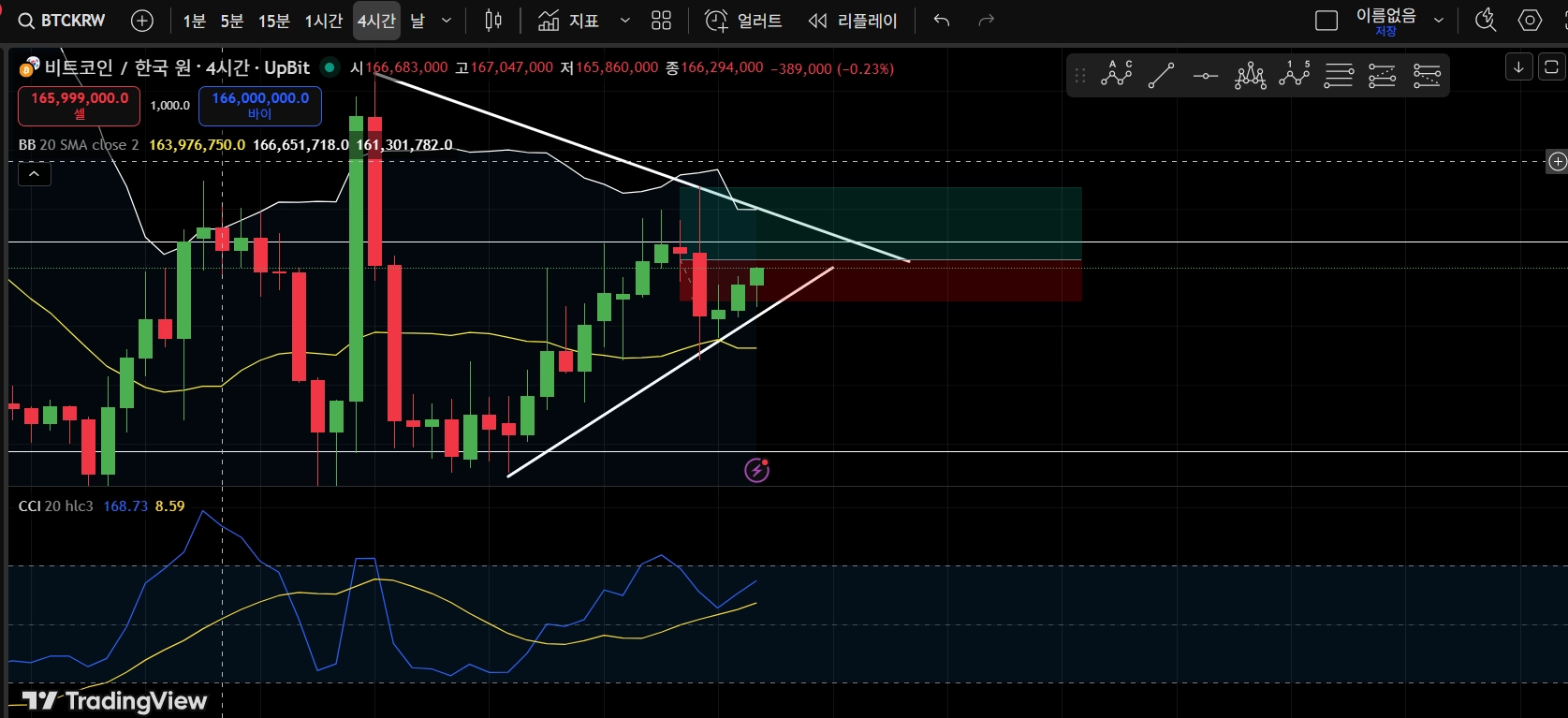Click the purple lightning event marker

pyautogui.click(x=756, y=470)
